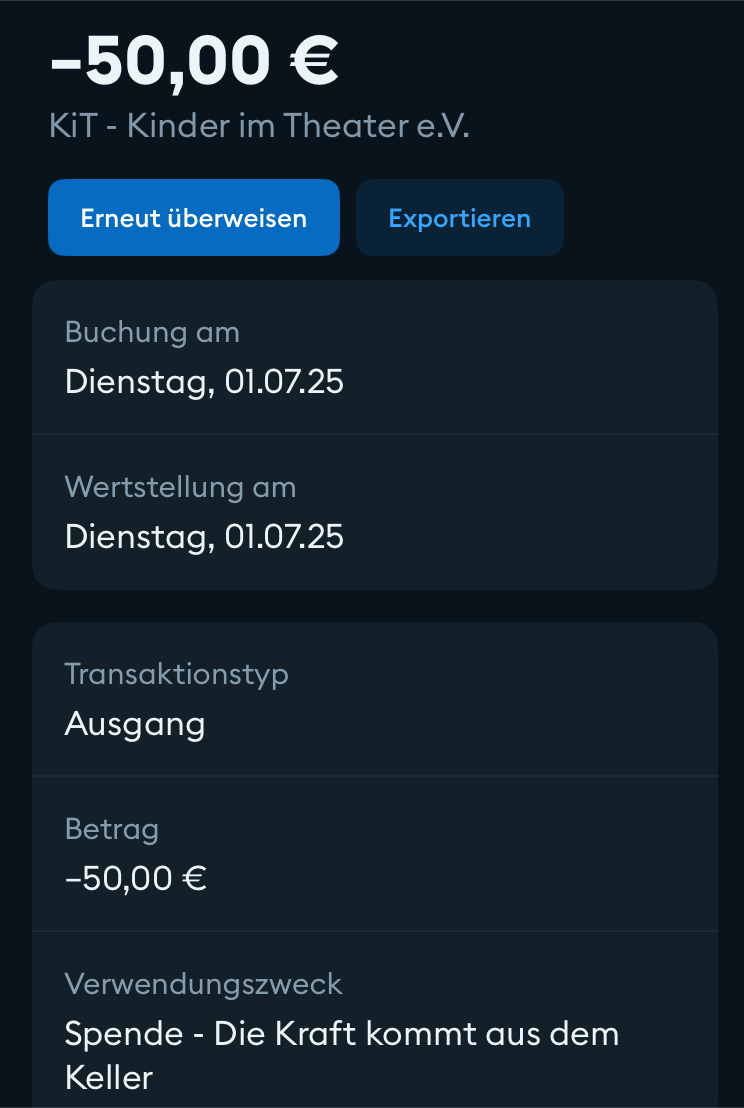Image resolution: width=744 pixels, height=1108 pixels.
Task: Click the Erneut überweisen button
Action: [x=194, y=218]
